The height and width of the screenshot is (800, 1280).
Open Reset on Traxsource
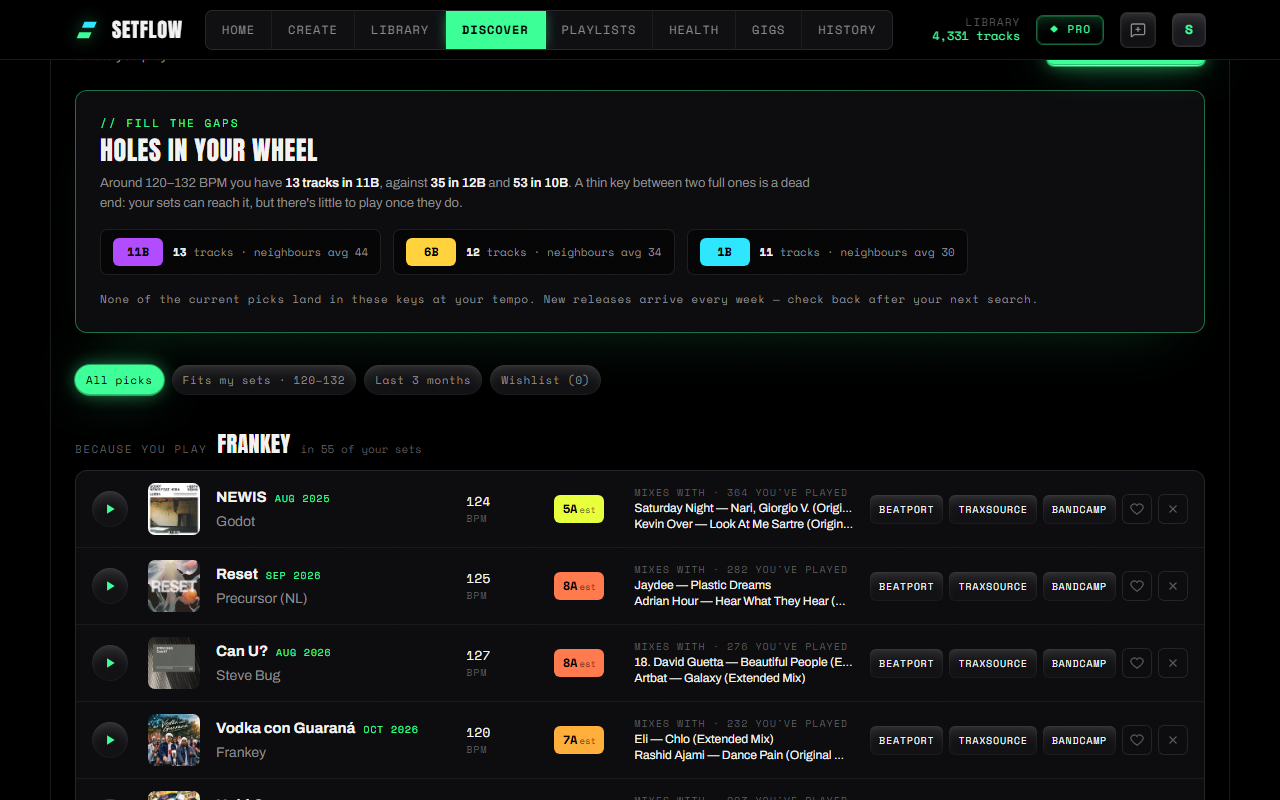tap(993, 586)
